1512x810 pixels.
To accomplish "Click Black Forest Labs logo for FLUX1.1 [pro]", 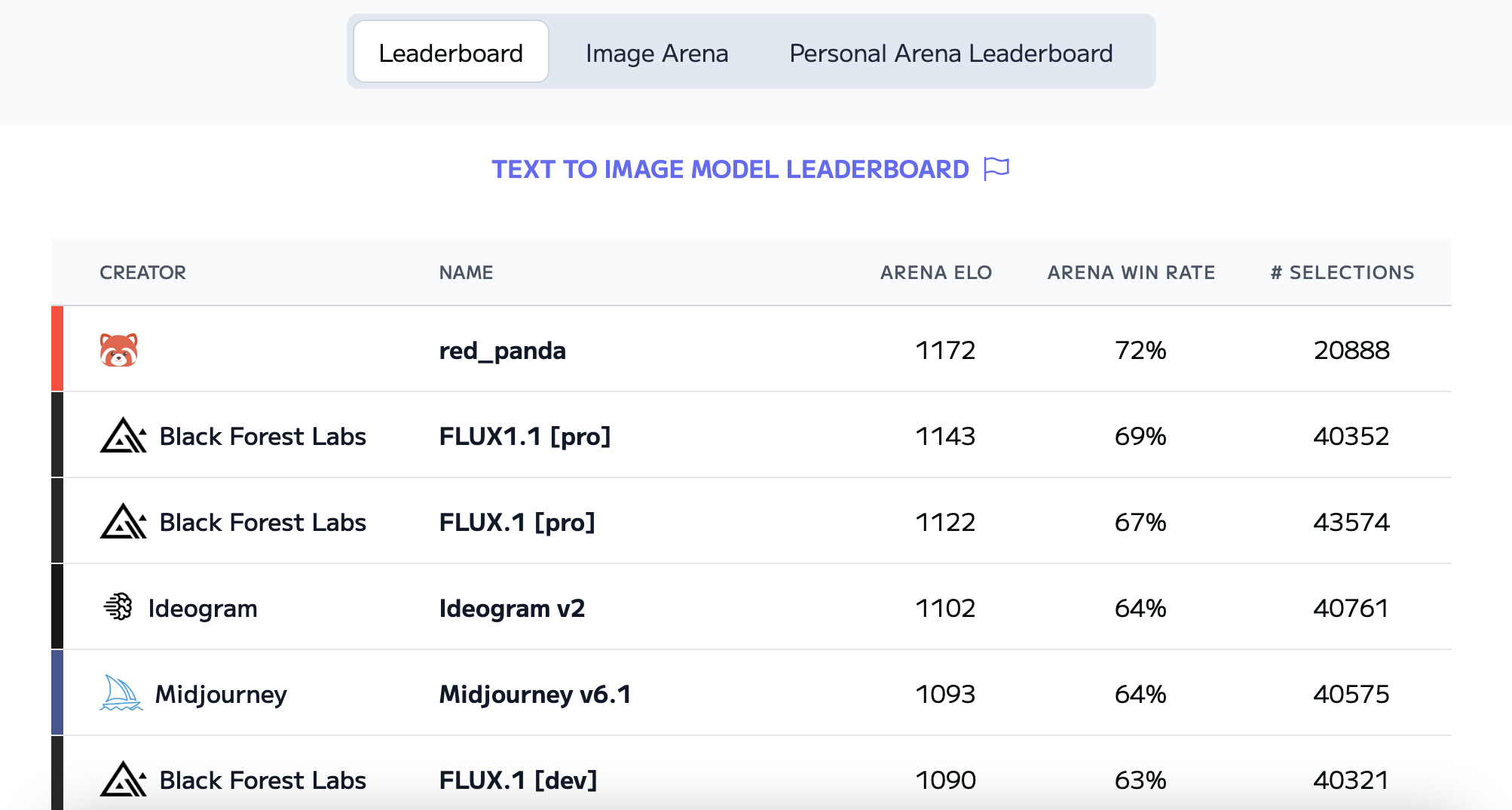I will (123, 436).
